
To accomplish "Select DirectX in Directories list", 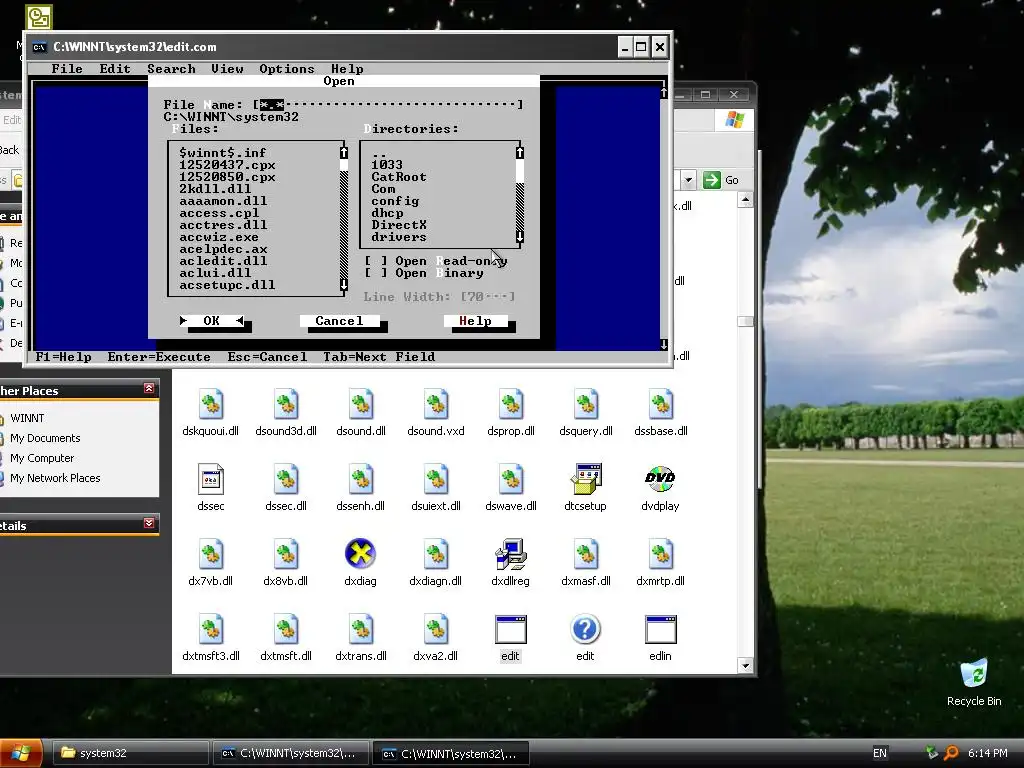I will click(399, 225).
